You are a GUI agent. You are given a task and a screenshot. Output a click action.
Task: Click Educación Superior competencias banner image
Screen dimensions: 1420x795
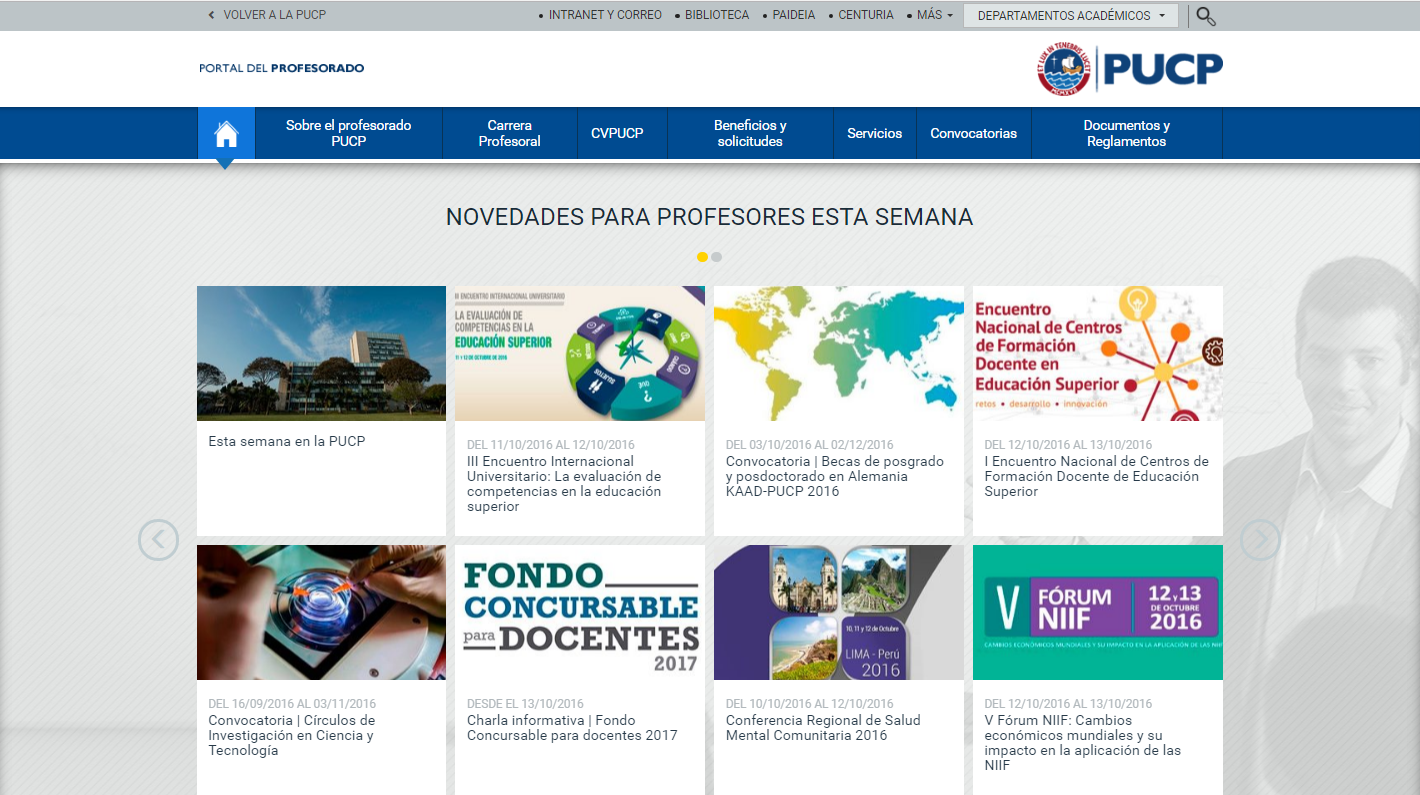point(580,353)
